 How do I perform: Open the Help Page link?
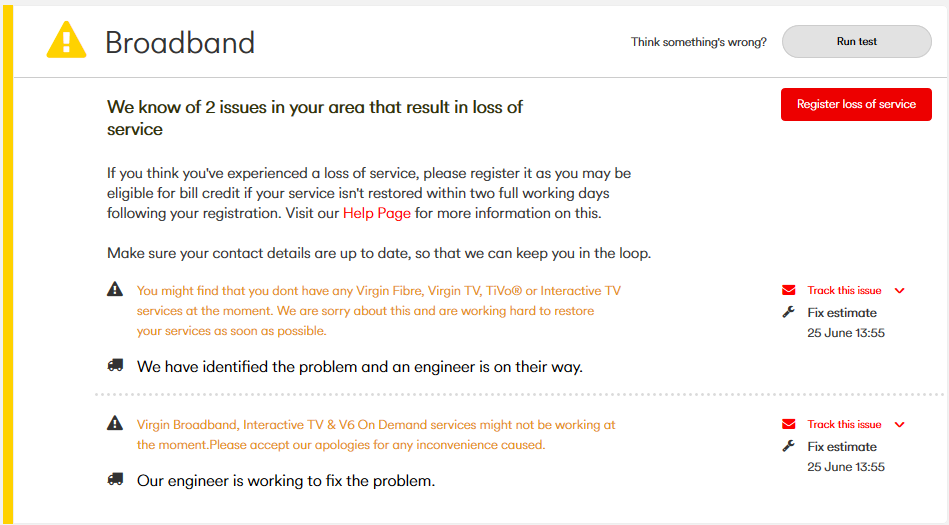tap(377, 213)
